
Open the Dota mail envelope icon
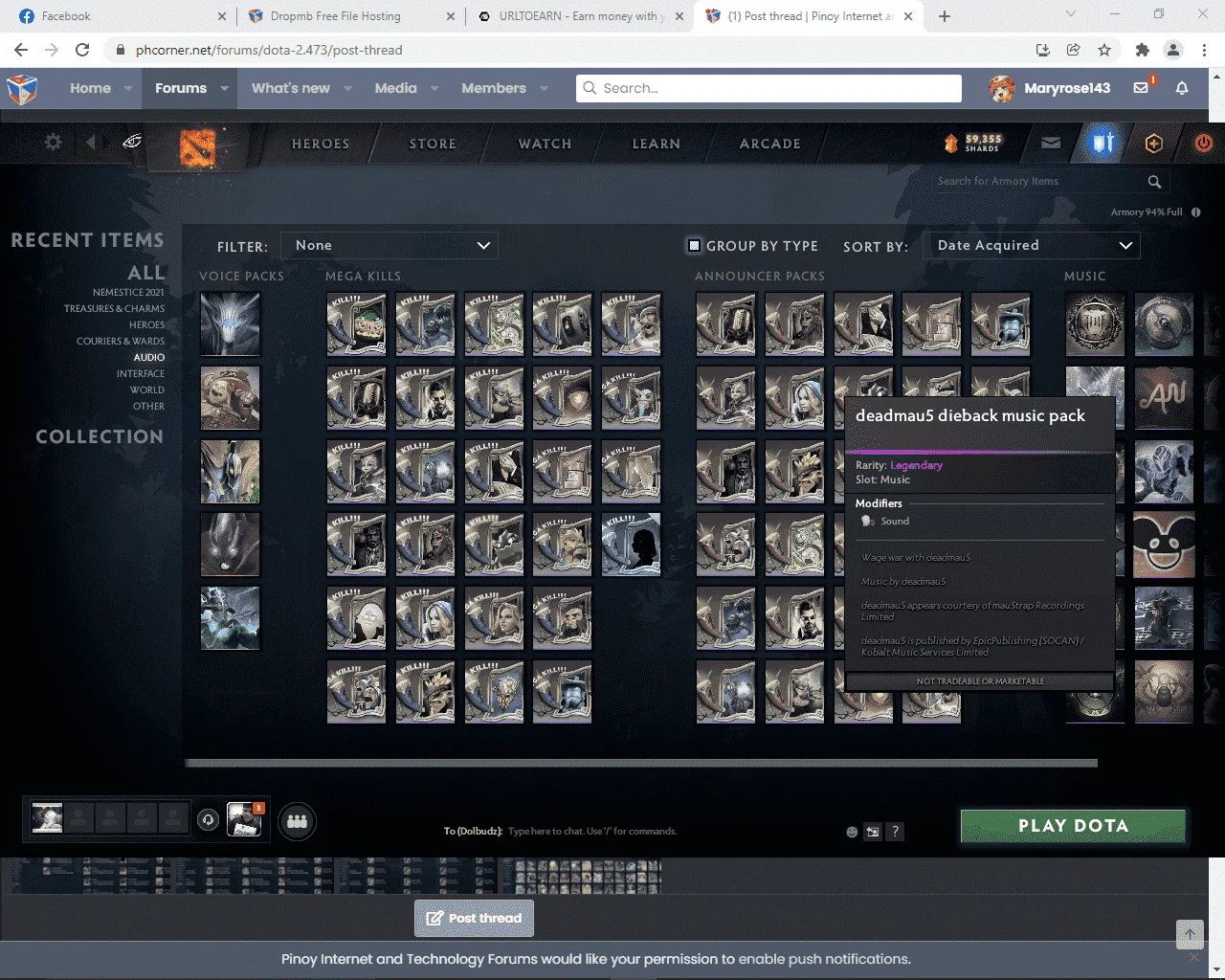pyautogui.click(x=1051, y=144)
